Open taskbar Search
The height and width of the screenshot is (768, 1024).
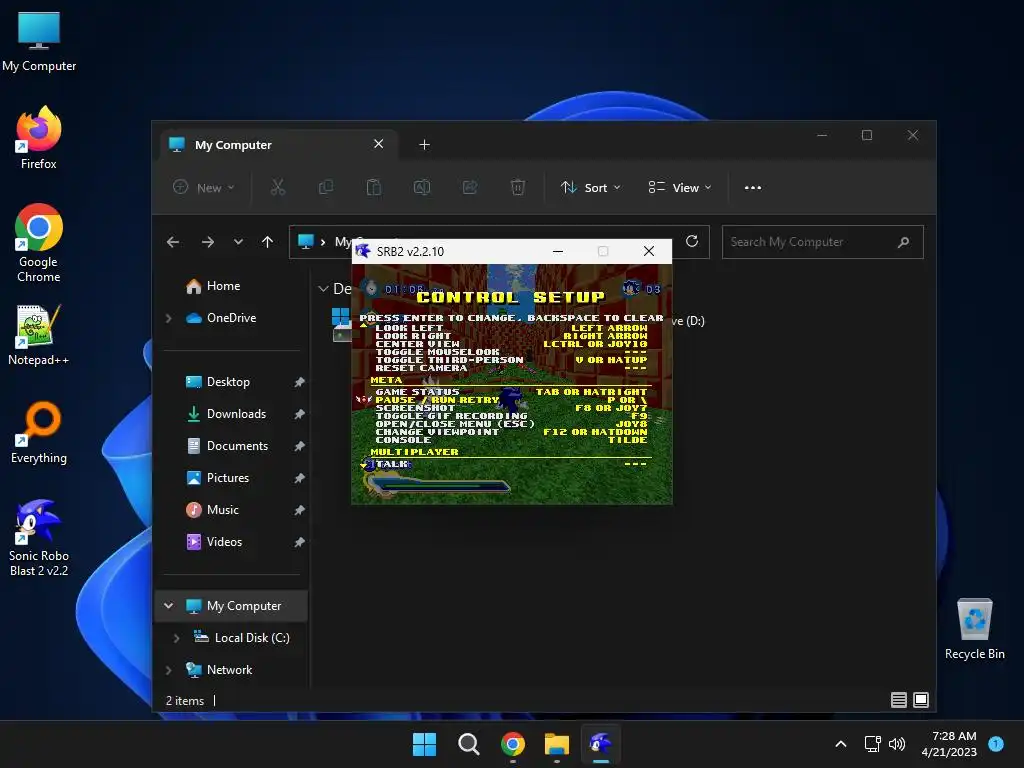point(469,744)
